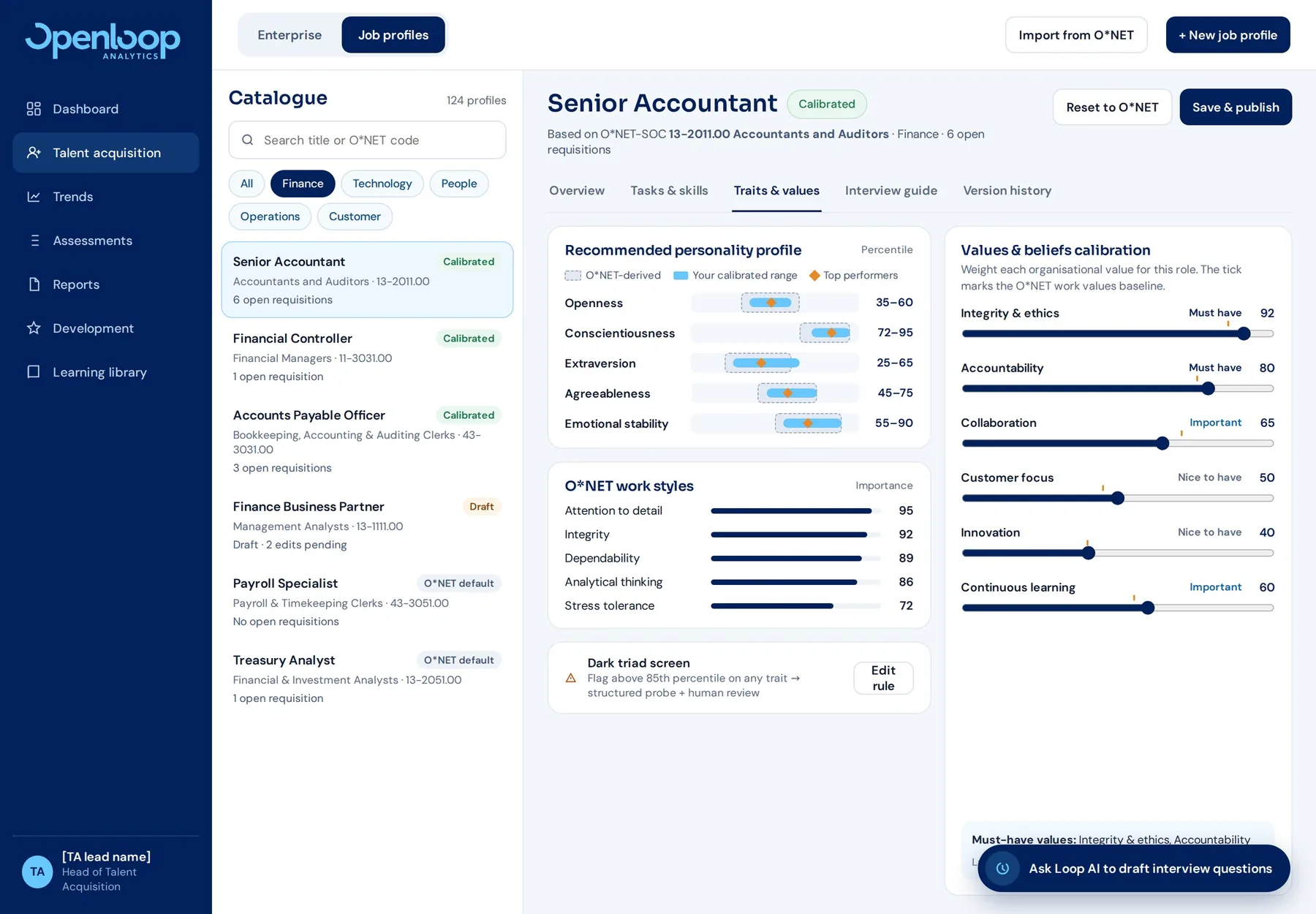Click the Stress tolerance importance bar

[x=795, y=605]
